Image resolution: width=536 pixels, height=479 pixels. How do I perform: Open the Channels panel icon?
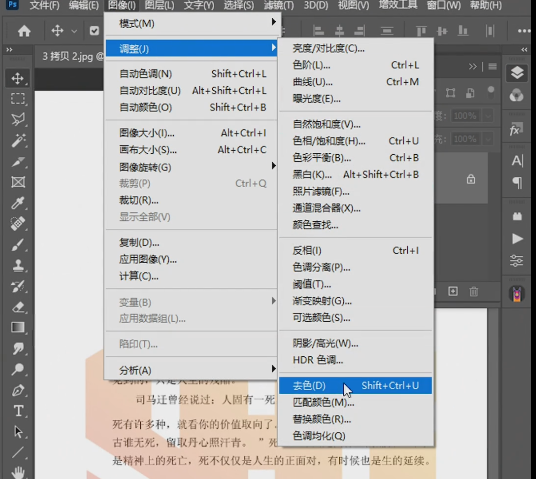(x=517, y=95)
